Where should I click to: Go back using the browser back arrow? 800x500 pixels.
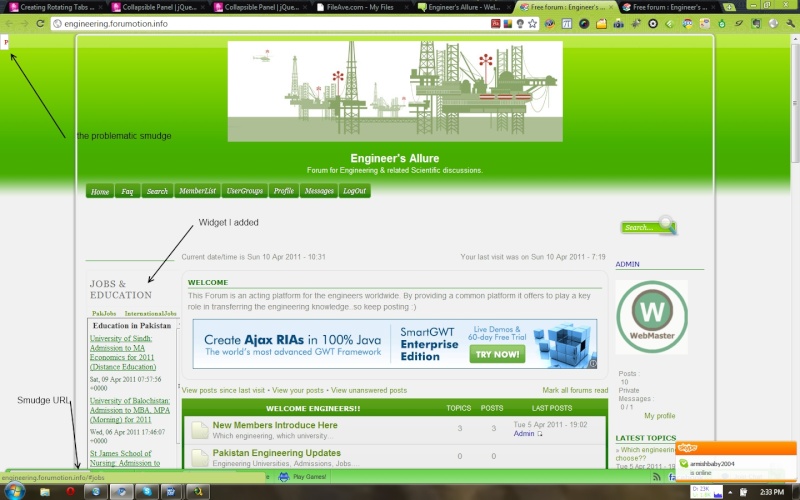[9, 23]
